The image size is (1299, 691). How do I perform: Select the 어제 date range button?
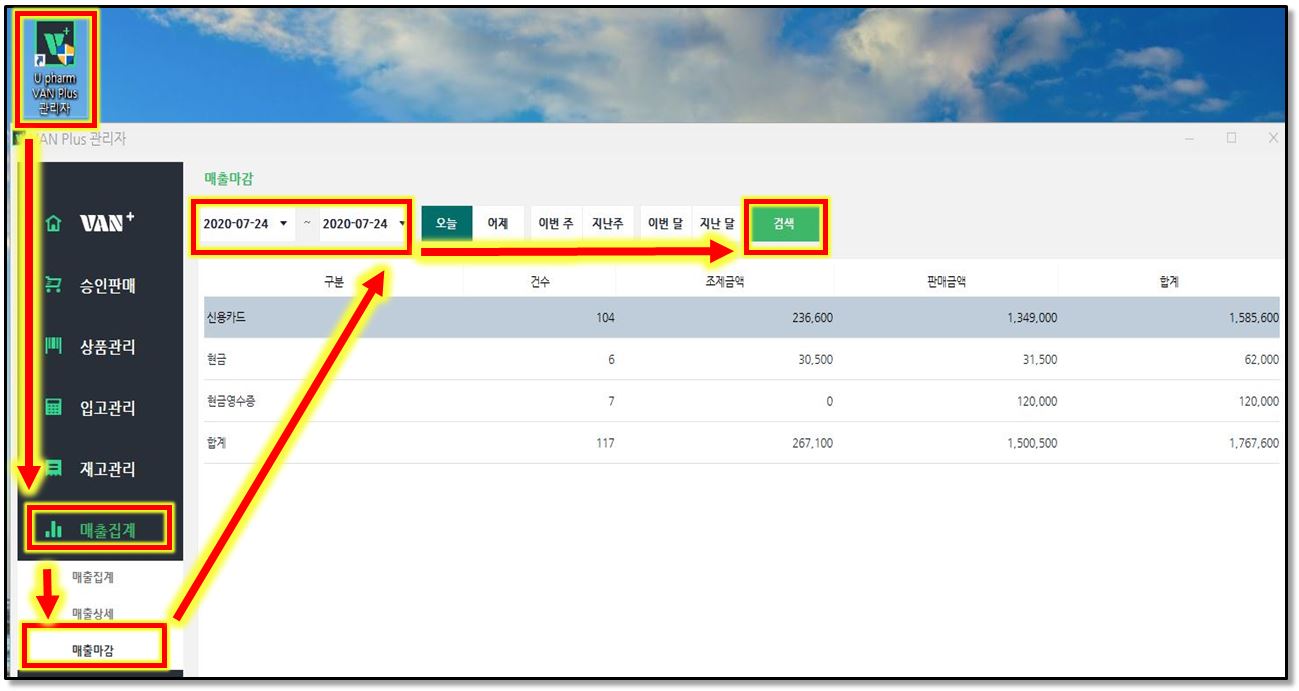coord(497,224)
